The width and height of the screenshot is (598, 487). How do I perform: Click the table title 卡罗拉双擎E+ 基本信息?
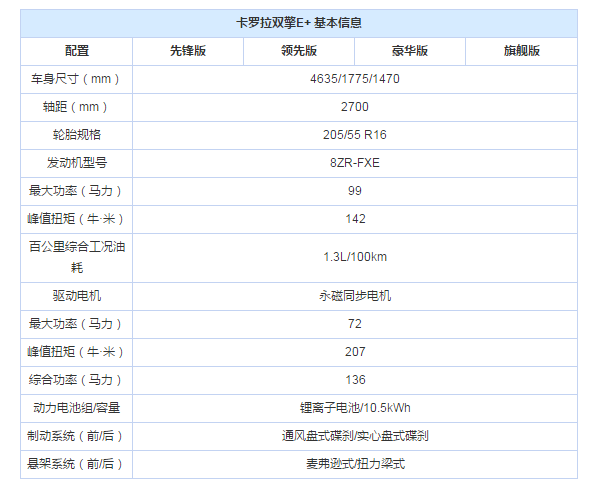click(x=299, y=23)
